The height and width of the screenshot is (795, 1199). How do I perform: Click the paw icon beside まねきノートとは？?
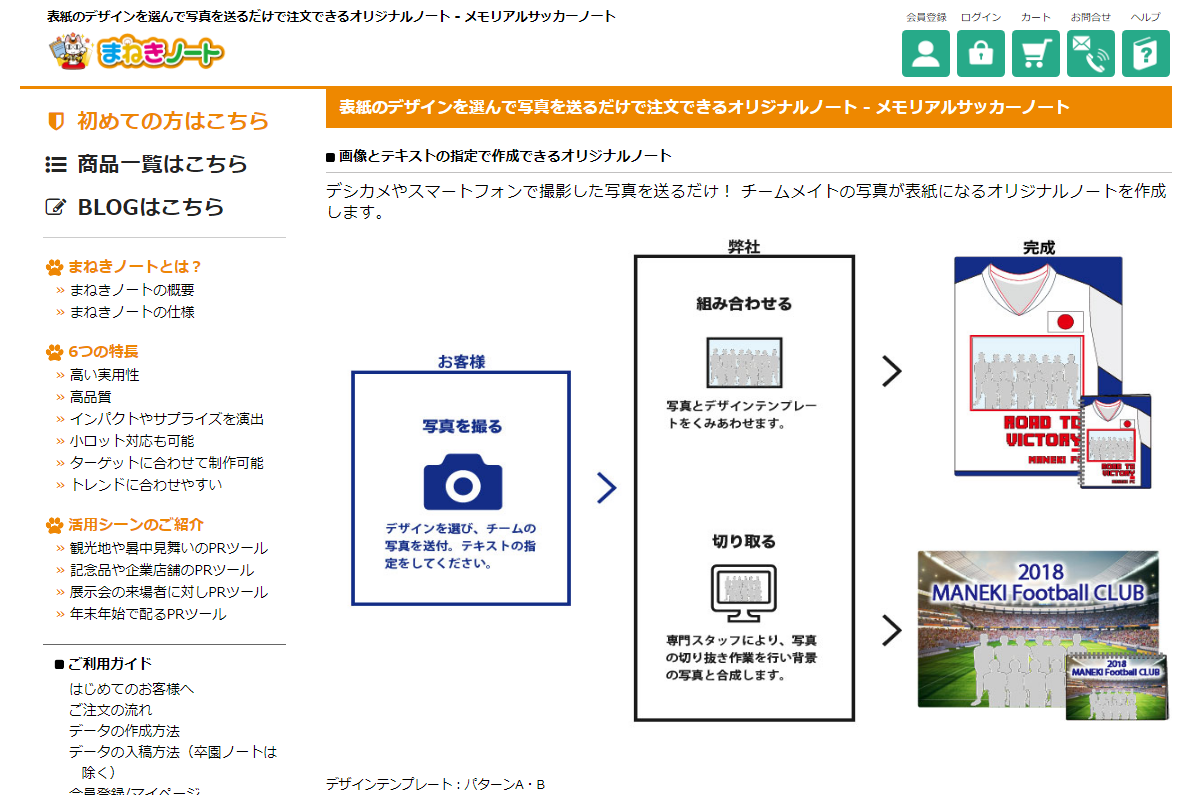click(54, 268)
